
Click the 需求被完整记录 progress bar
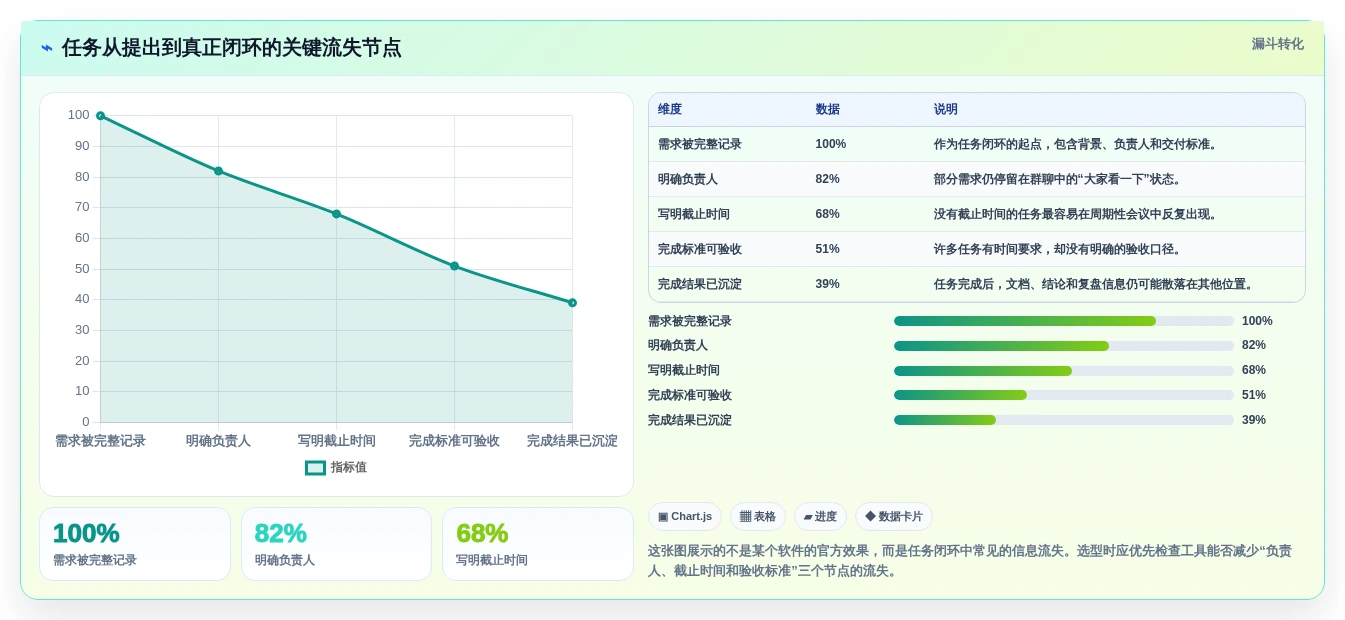click(x=1064, y=321)
